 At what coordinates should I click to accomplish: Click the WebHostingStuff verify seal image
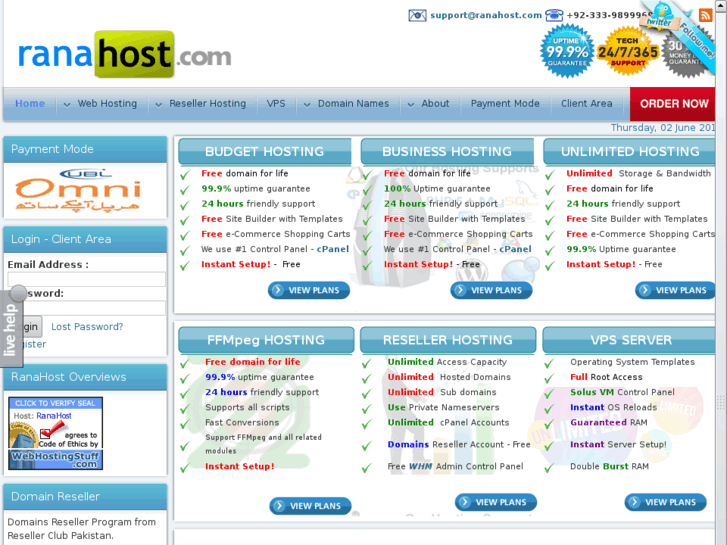tap(56, 433)
